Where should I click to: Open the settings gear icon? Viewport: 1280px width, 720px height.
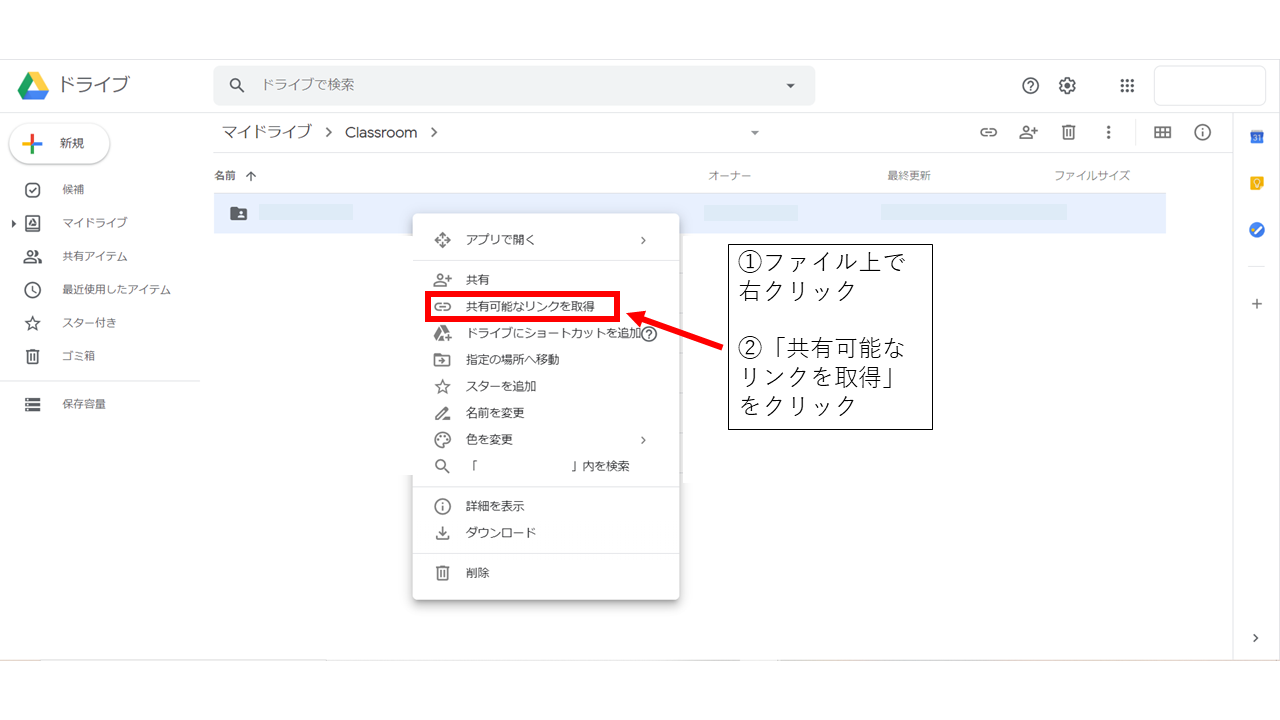point(1067,86)
